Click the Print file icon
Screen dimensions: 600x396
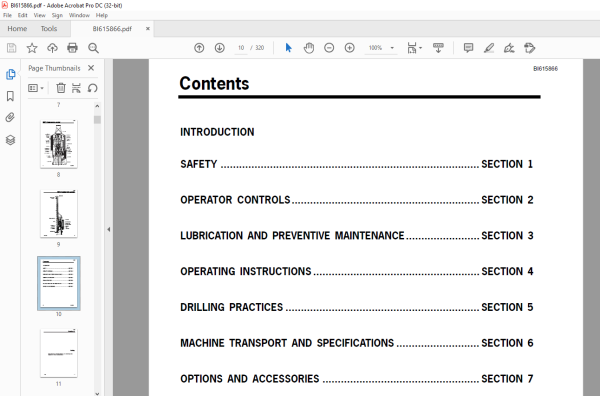[x=72, y=48]
